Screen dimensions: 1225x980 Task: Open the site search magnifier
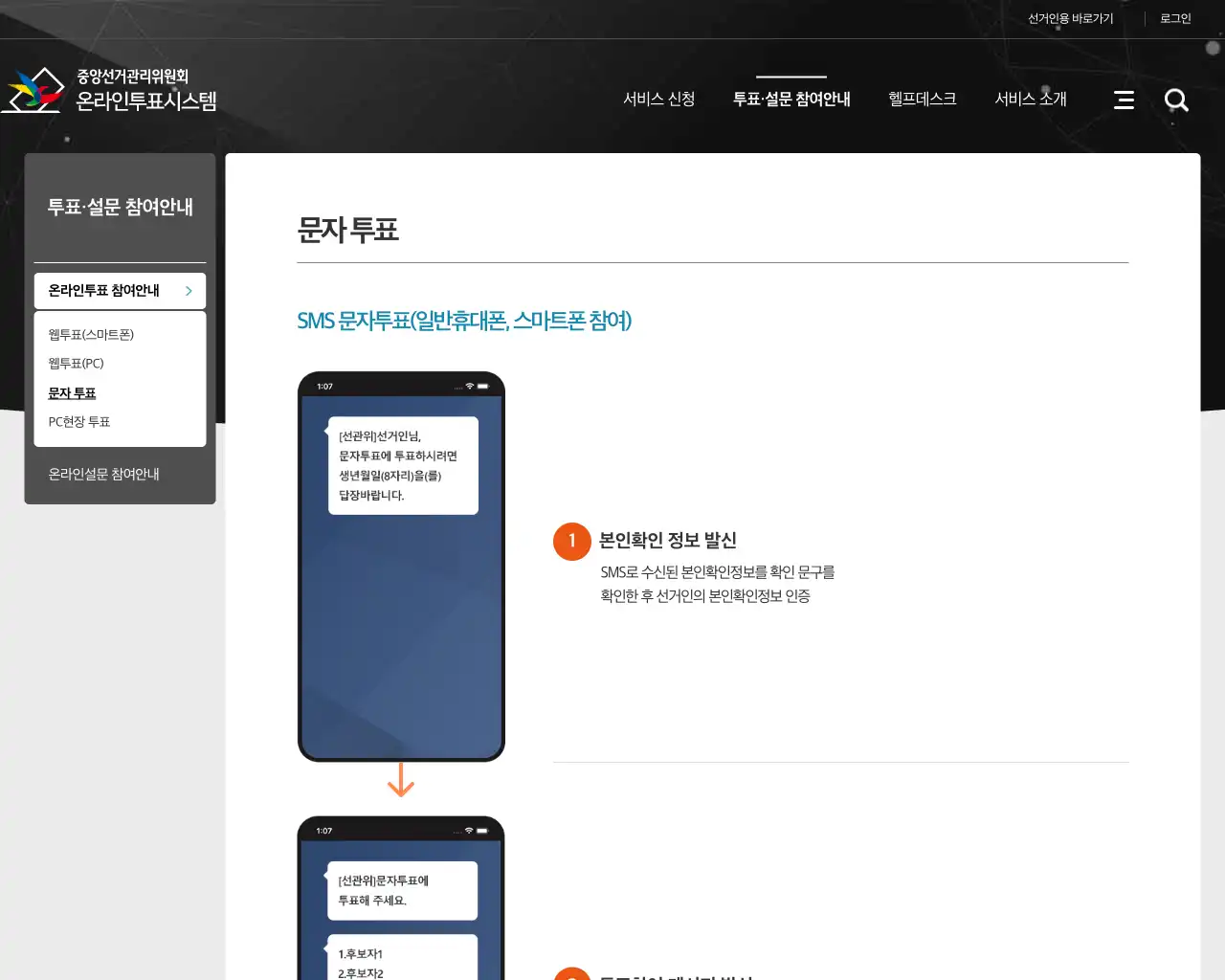coord(1176,100)
